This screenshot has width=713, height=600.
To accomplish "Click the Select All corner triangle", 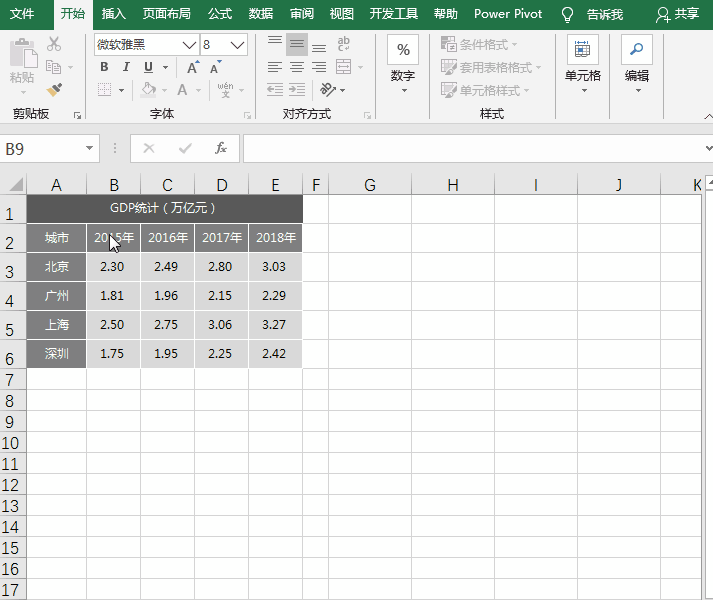I will tap(15, 185).
